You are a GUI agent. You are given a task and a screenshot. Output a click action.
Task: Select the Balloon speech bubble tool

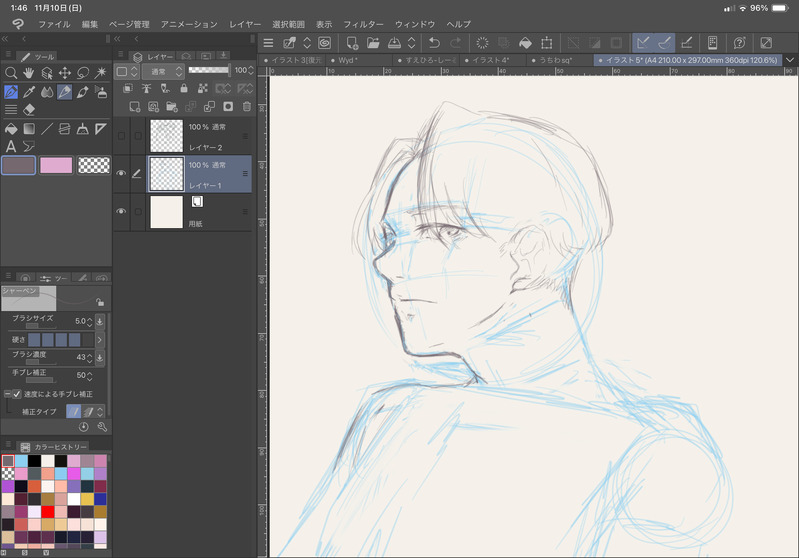[29, 147]
